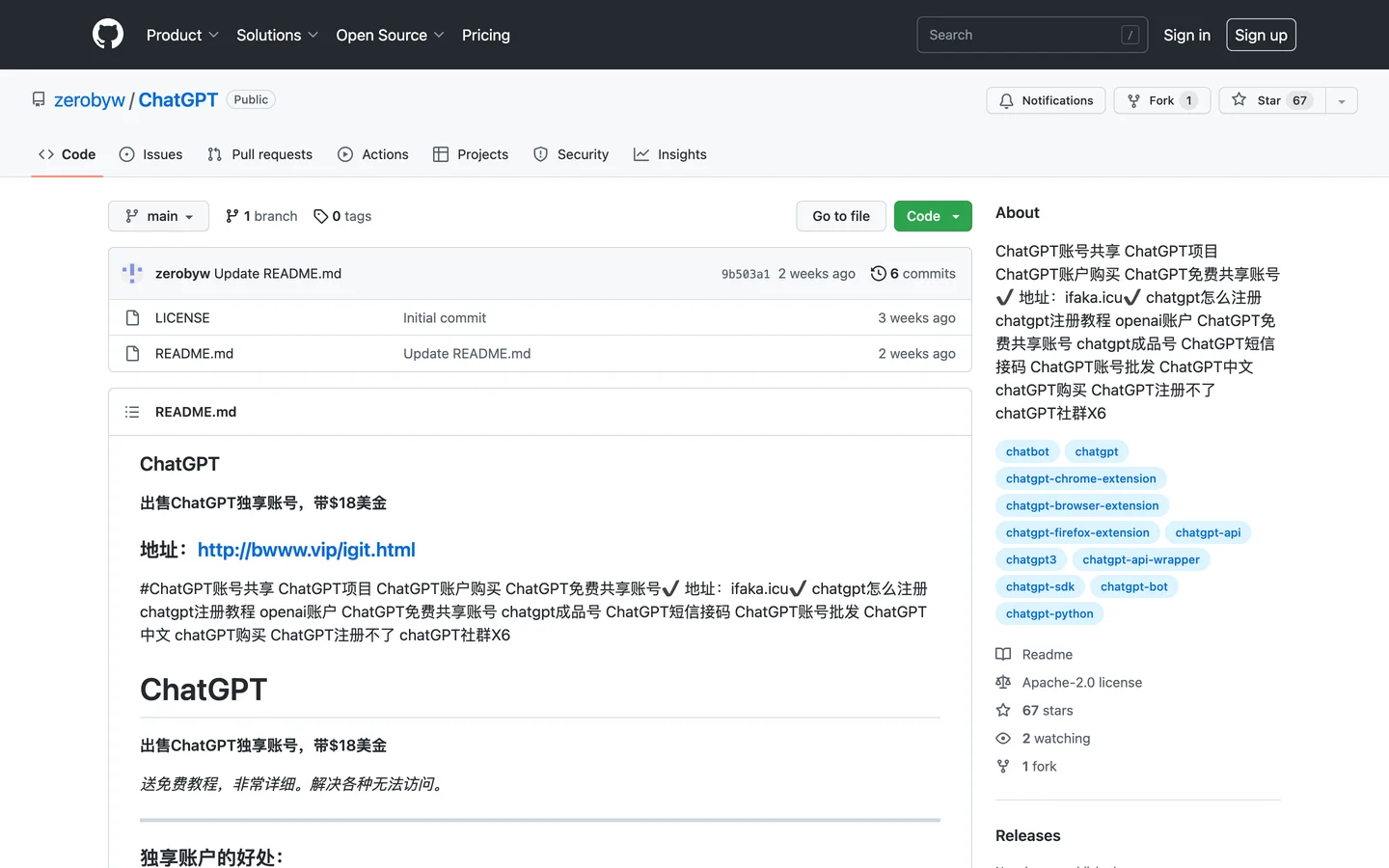
Task: Open the green Code dropdown
Action: pos(933,216)
